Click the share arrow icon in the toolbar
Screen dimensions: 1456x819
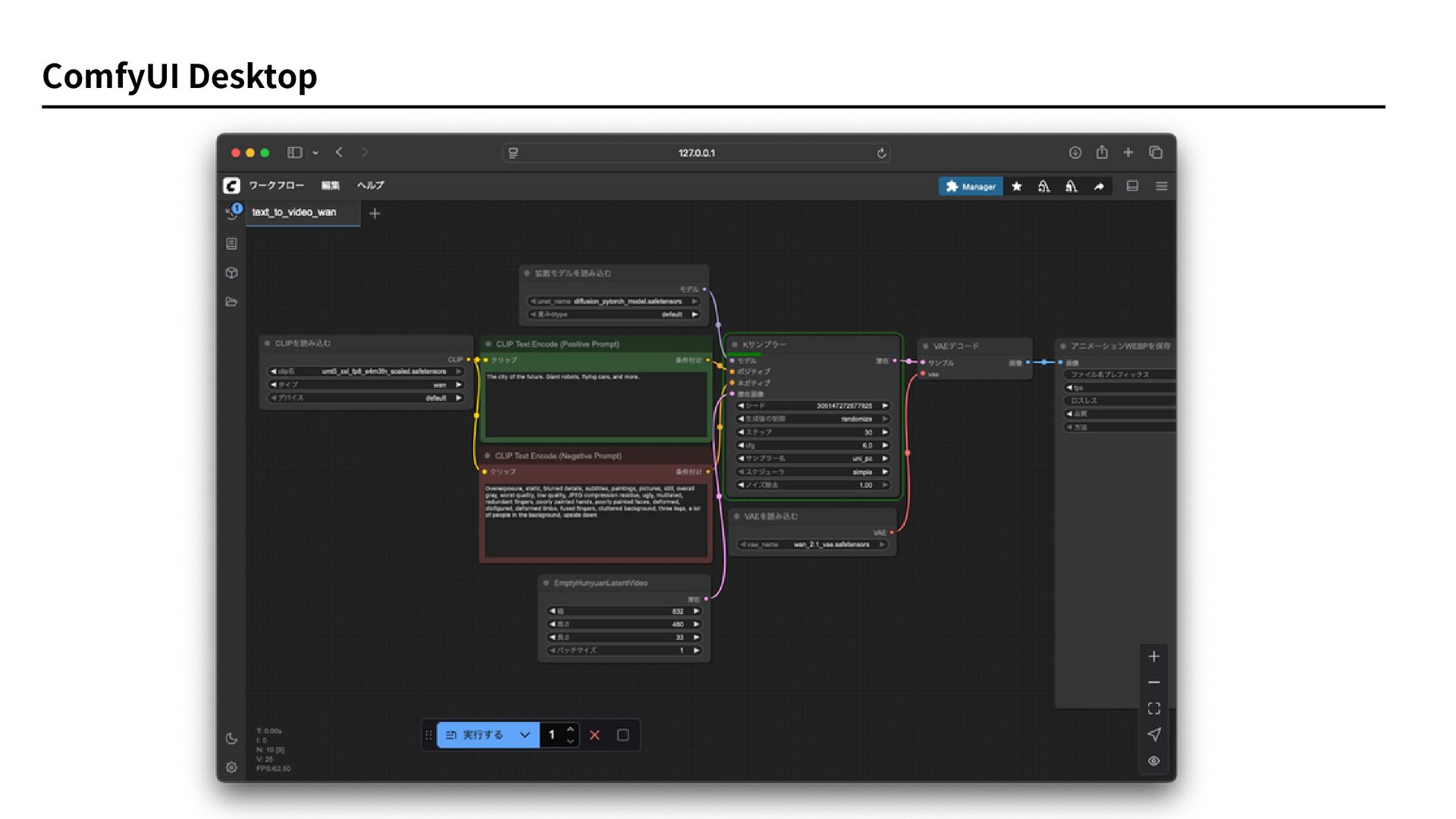pyautogui.click(x=1099, y=187)
